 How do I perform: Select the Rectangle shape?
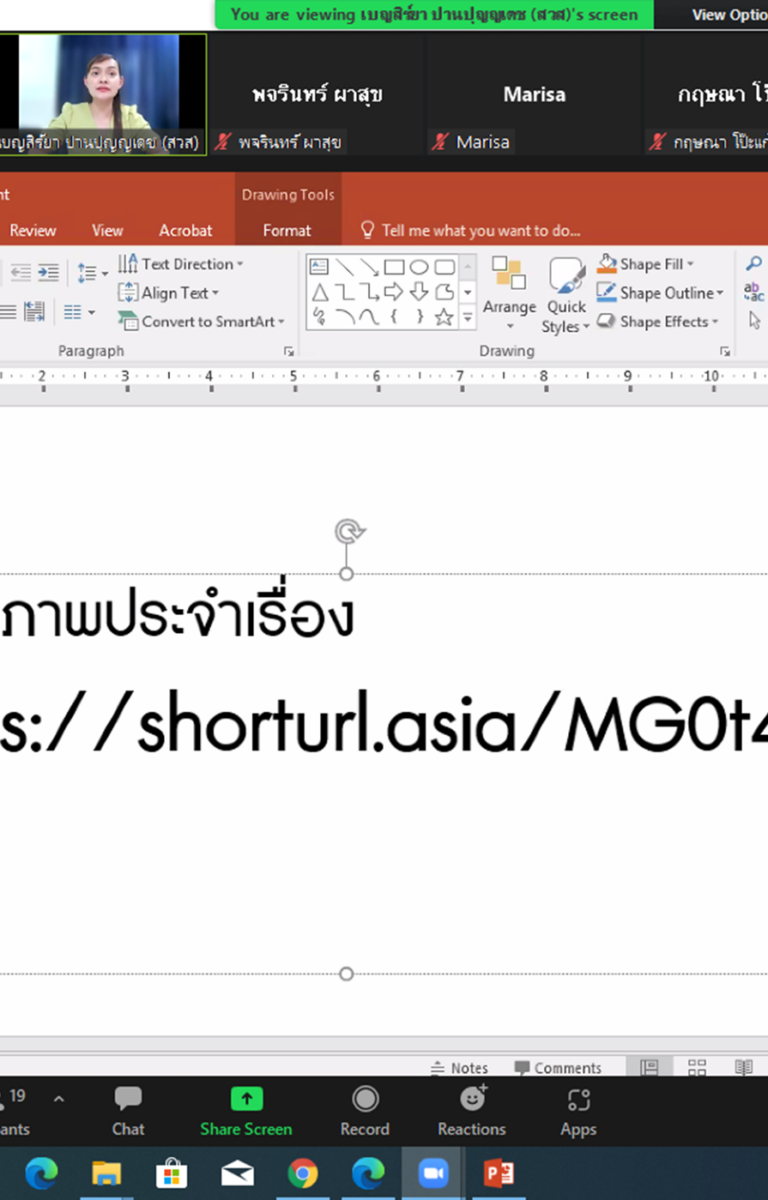[x=394, y=267]
